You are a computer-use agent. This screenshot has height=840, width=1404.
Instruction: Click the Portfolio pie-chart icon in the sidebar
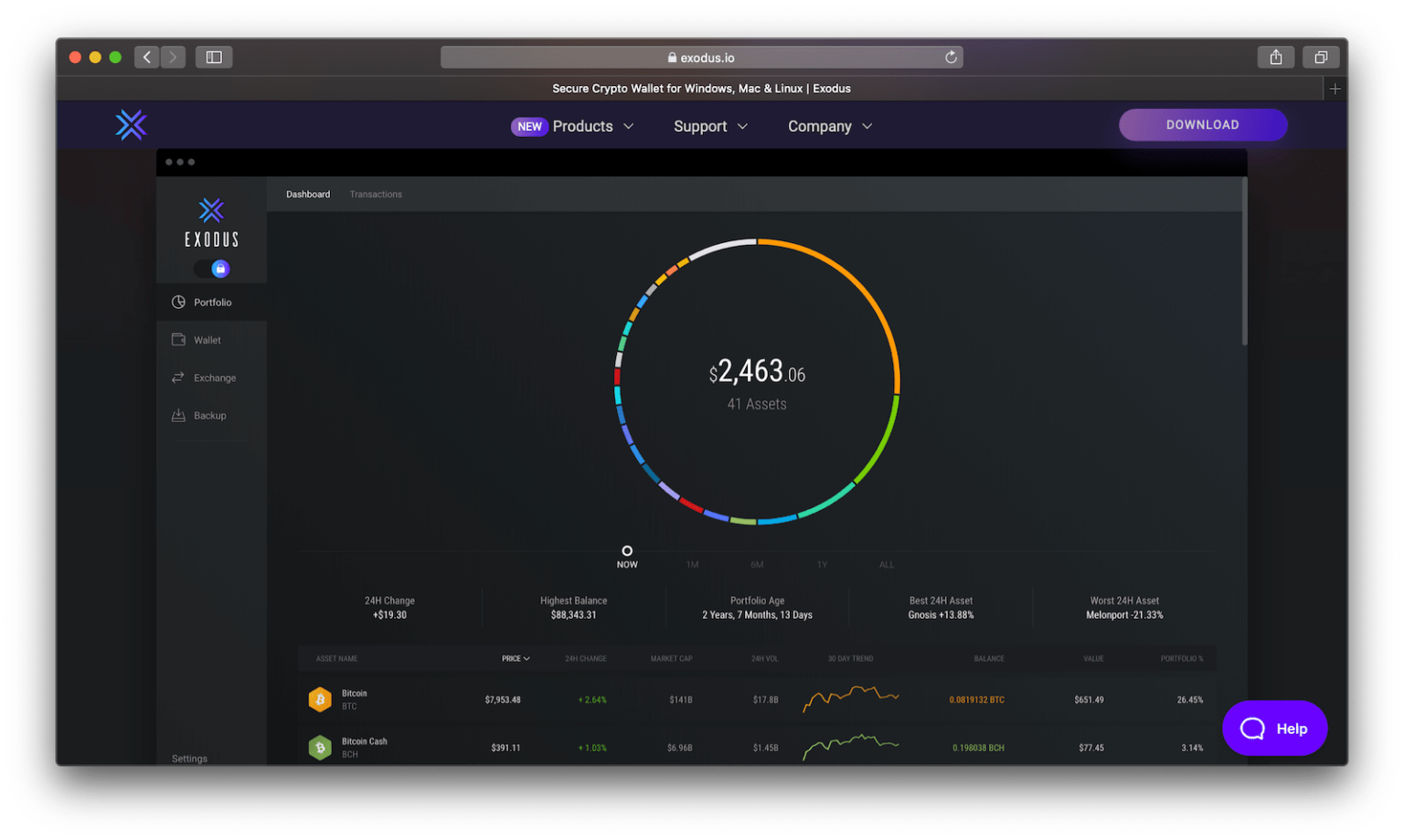(178, 303)
